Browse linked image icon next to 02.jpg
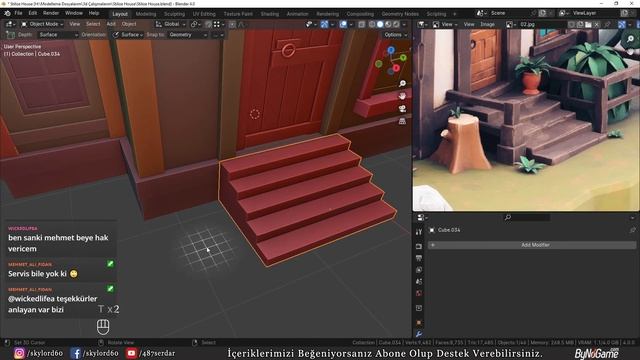This screenshot has width=640, height=360. pos(510,24)
